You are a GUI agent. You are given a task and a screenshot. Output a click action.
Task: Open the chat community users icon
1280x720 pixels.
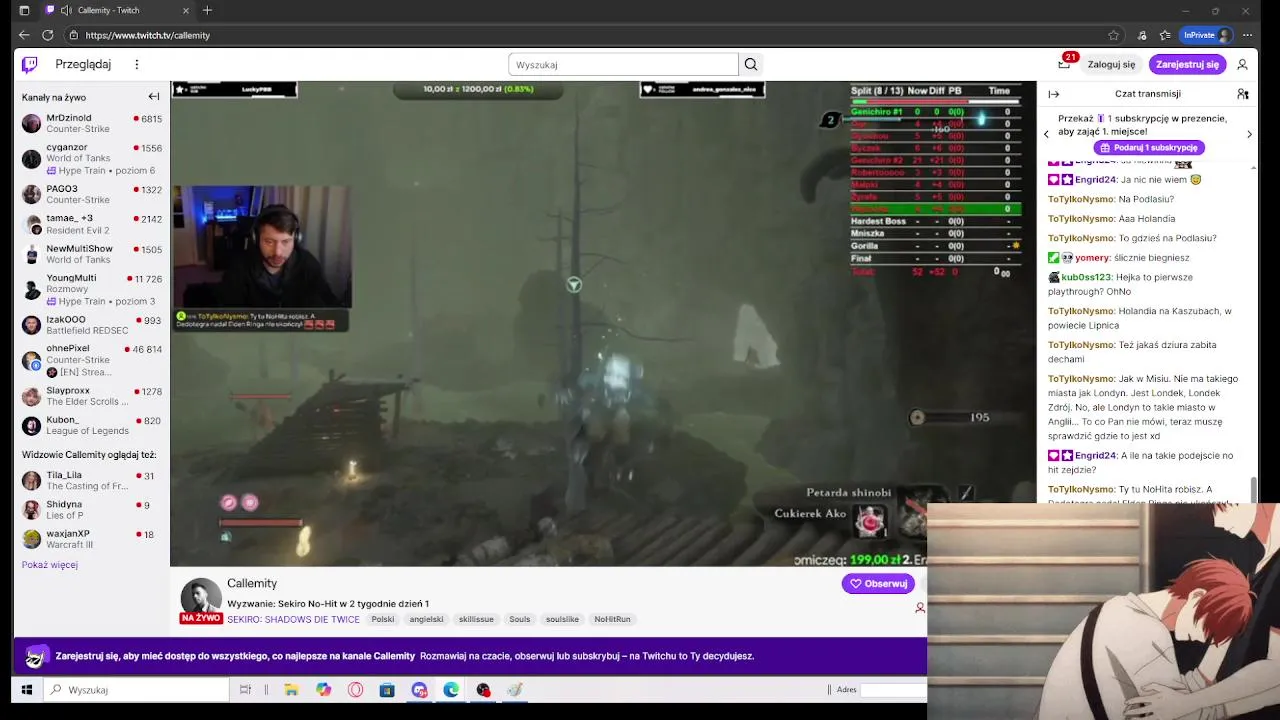pyautogui.click(x=1242, y=94)
